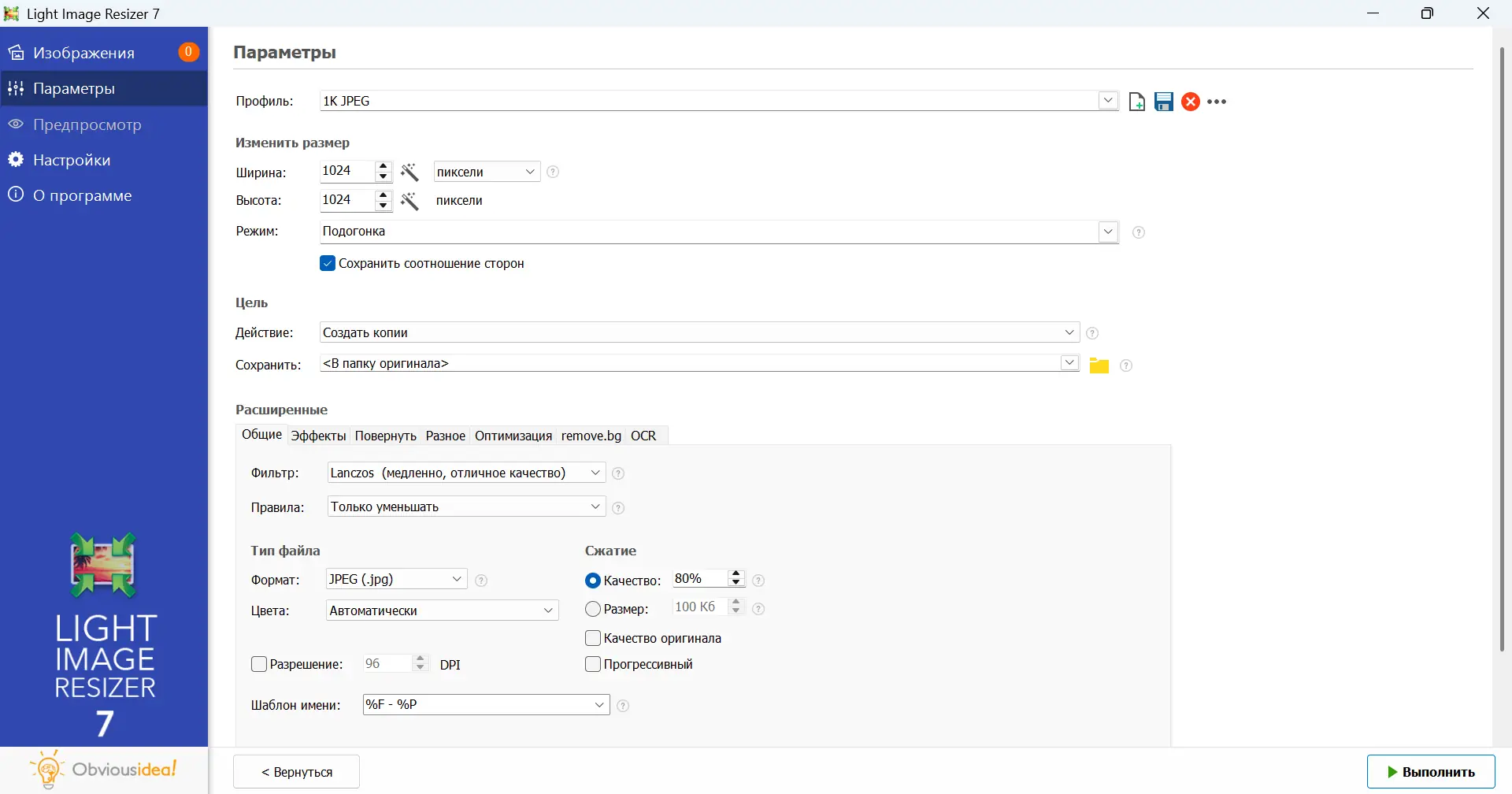Switch to the Эффекты tab
The width and height of the screenshot is (1512, 794).
[x=318, y=436]
